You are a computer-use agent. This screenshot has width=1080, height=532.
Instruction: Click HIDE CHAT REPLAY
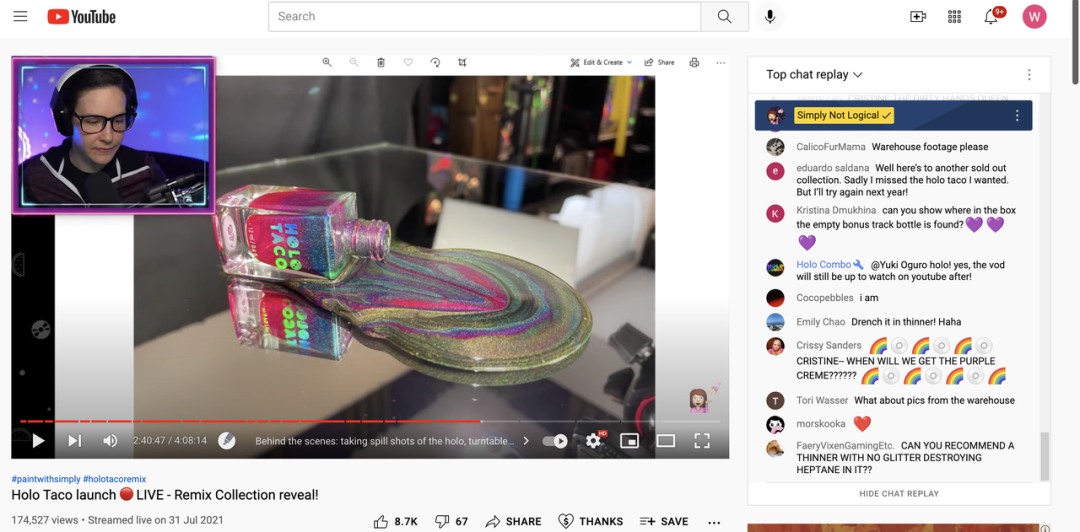pyautogui.click(x=898, y=493)
